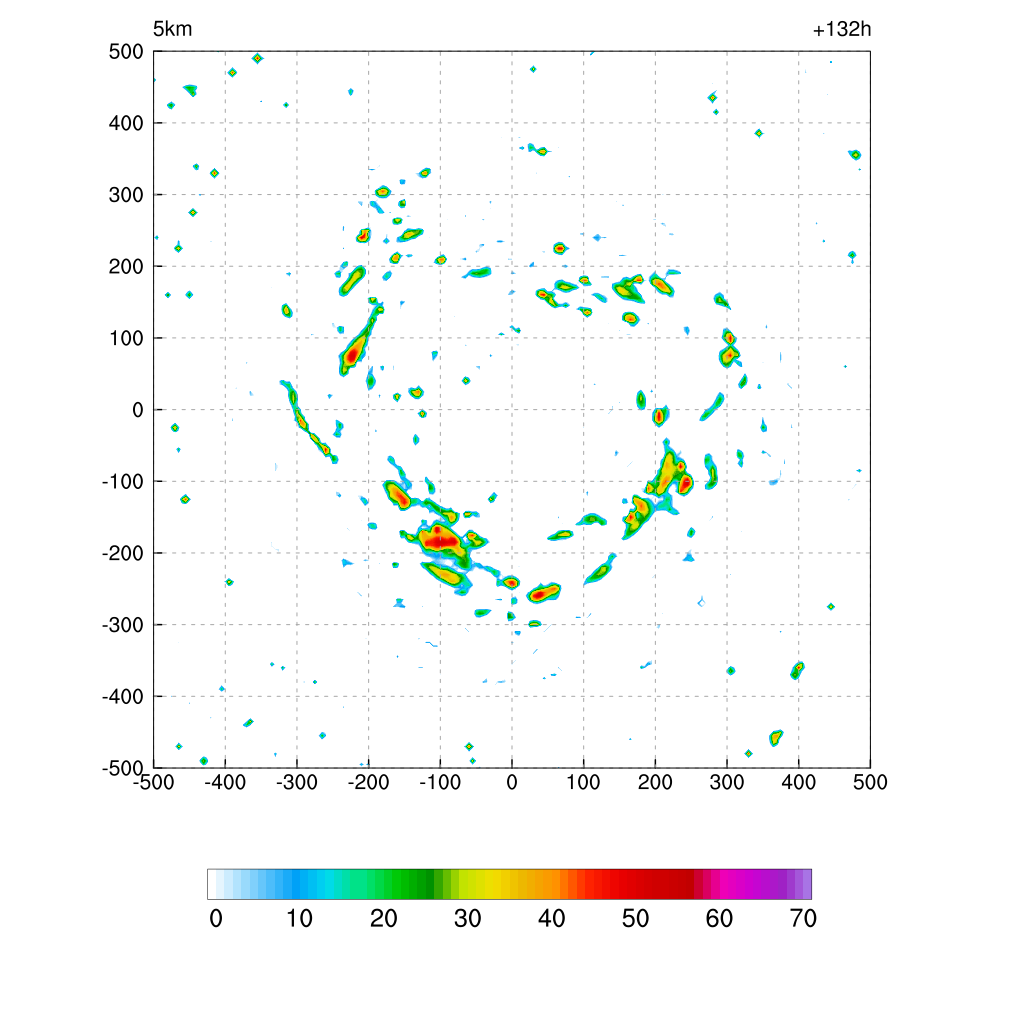Click the x-axis tick label "500"

pyautogui.click(x=870, y=782)
